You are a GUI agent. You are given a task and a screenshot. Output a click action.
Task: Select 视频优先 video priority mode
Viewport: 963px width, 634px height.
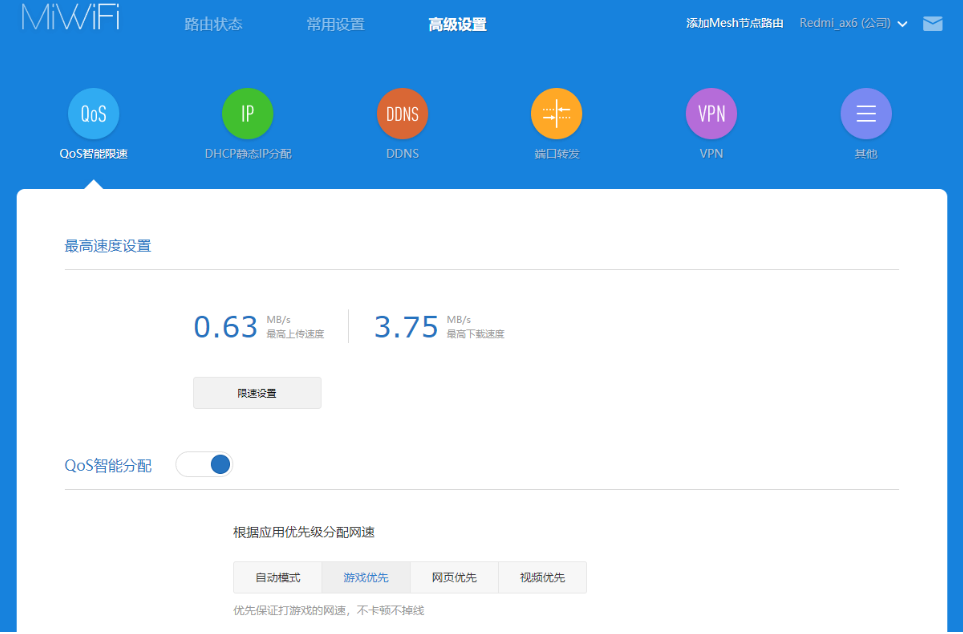point(542,577)
